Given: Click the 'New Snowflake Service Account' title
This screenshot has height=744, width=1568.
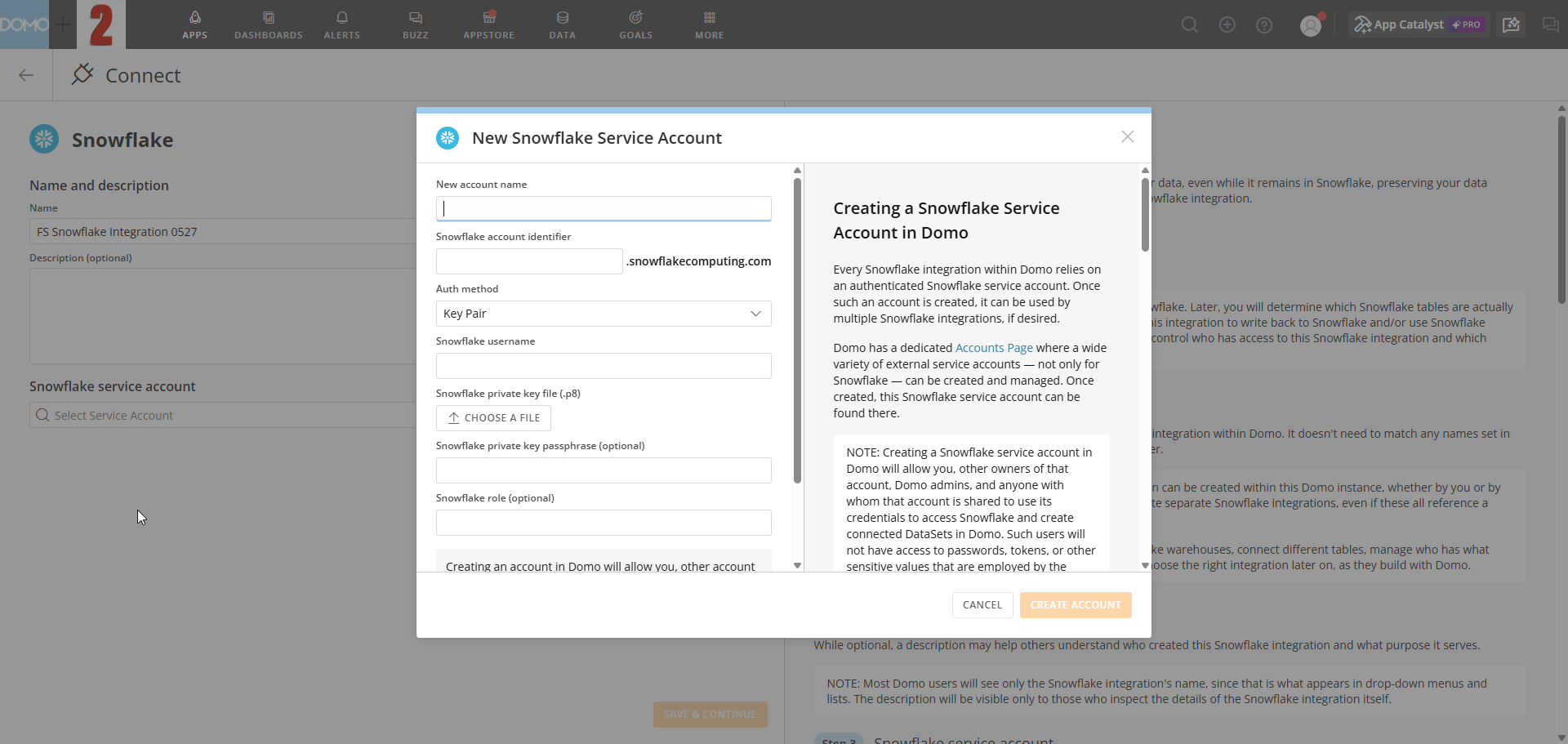Looking at the screenshot, I should (597, 138).
